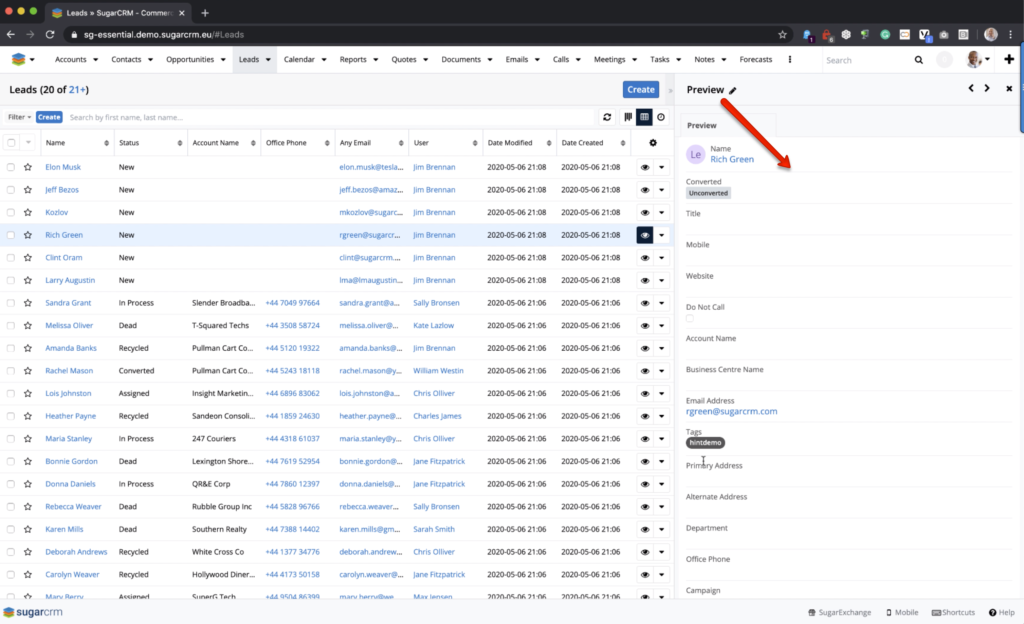Toggle the Do Not Call checkbox
Image resolution: width=1024 pixels, height=624 pixels.
point(690,319)
